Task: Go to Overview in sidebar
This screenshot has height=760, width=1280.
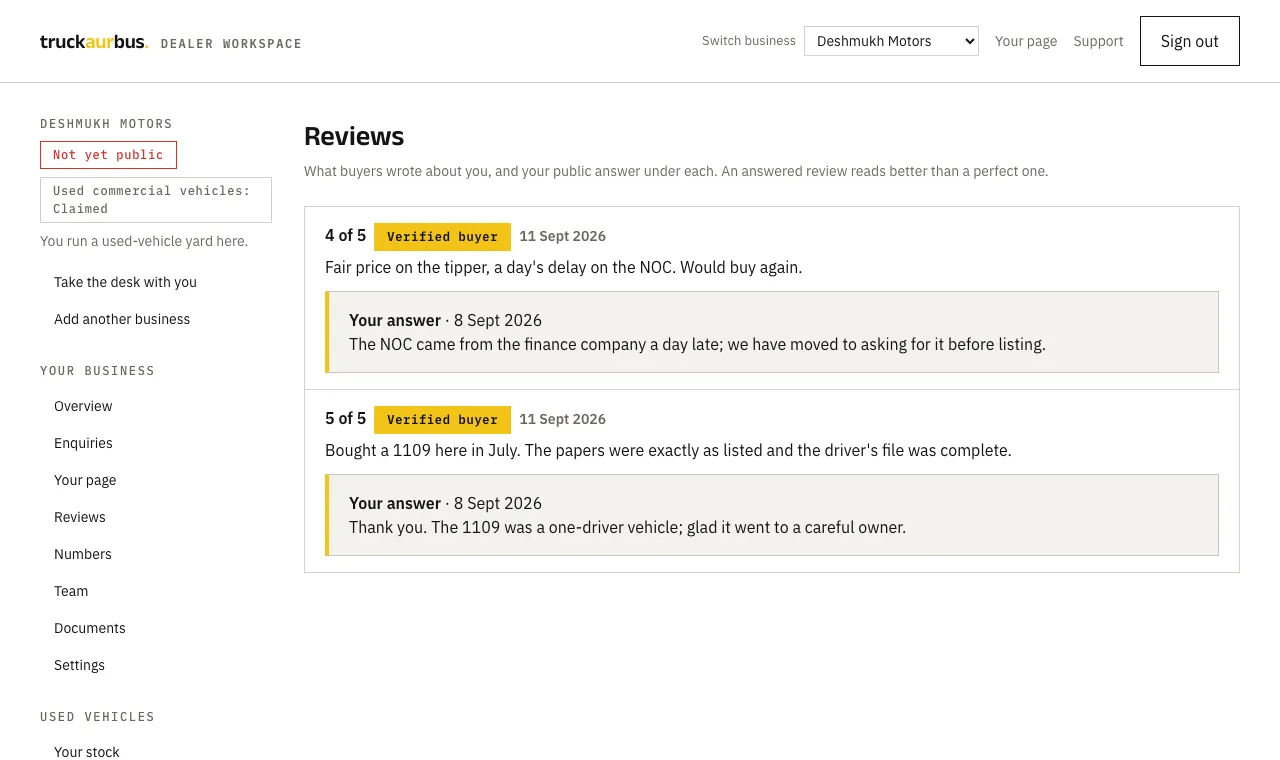Action: pyautogui.click(x=83, y=406)
